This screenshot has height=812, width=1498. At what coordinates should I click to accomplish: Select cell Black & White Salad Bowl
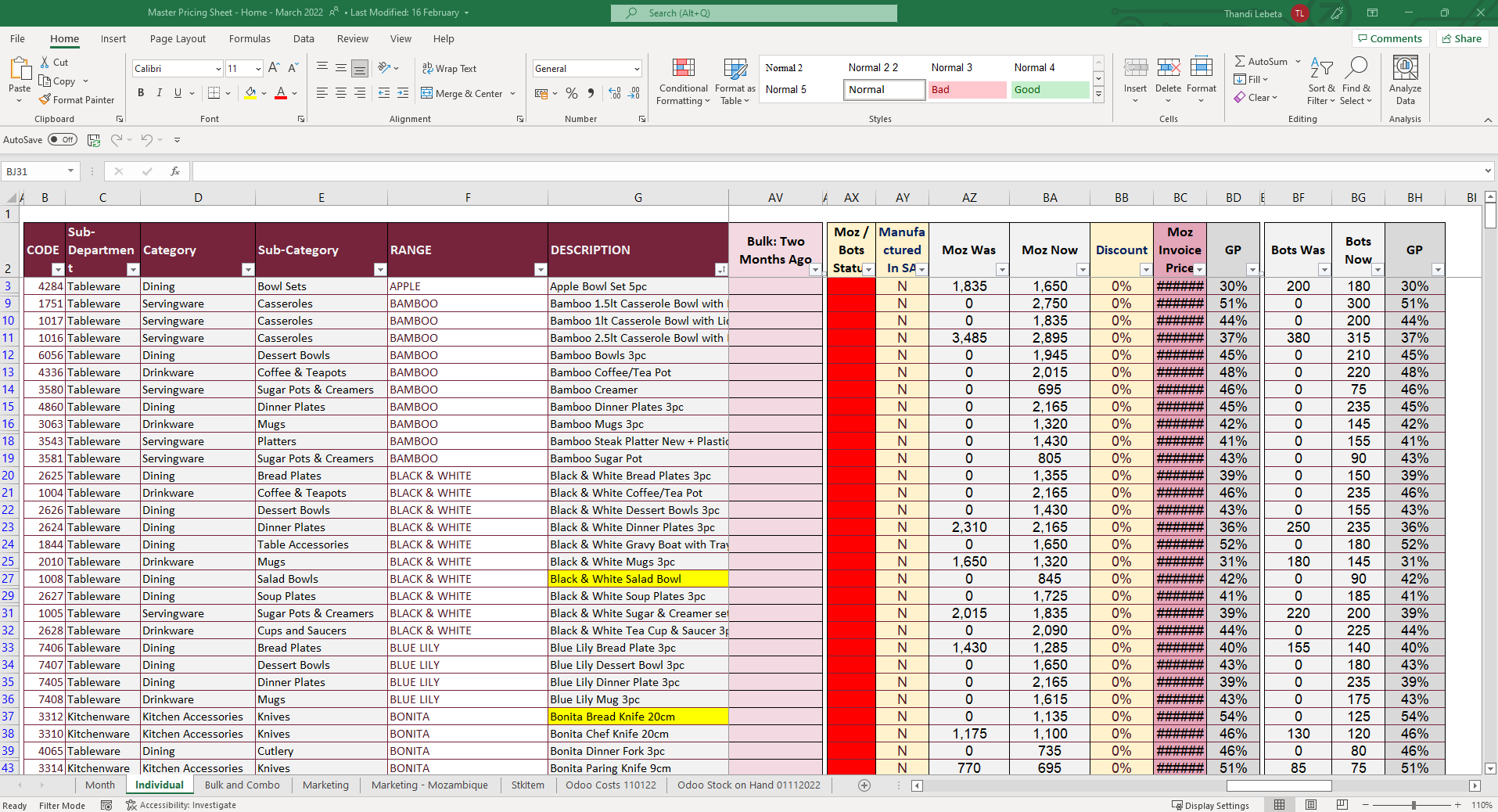tap(638, 579)
